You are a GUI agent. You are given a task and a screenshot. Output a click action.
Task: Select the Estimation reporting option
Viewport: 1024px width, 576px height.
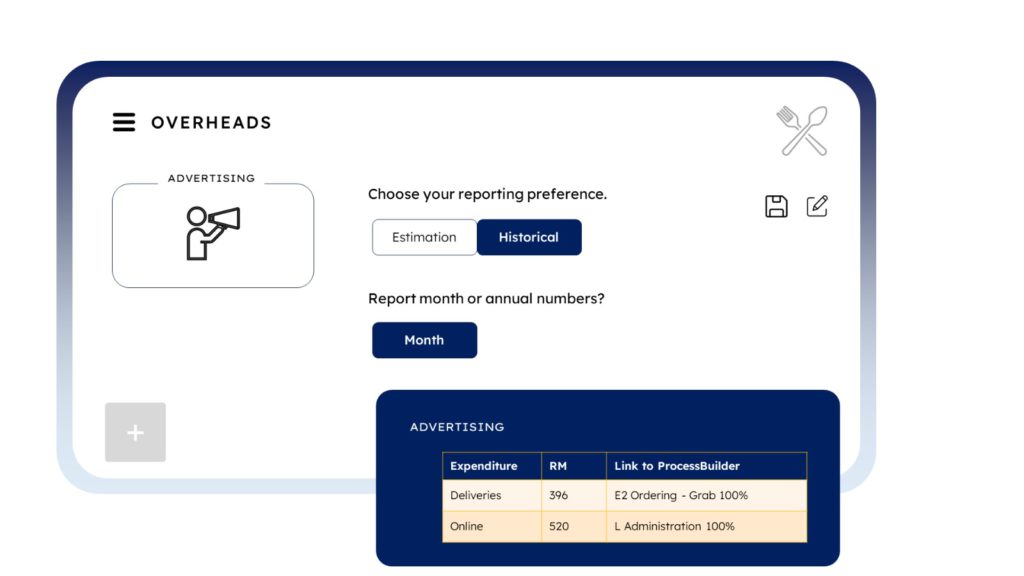424,237
